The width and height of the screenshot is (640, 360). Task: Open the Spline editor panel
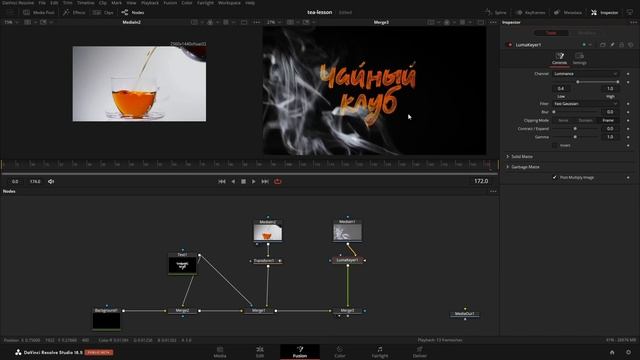point(496,13)
